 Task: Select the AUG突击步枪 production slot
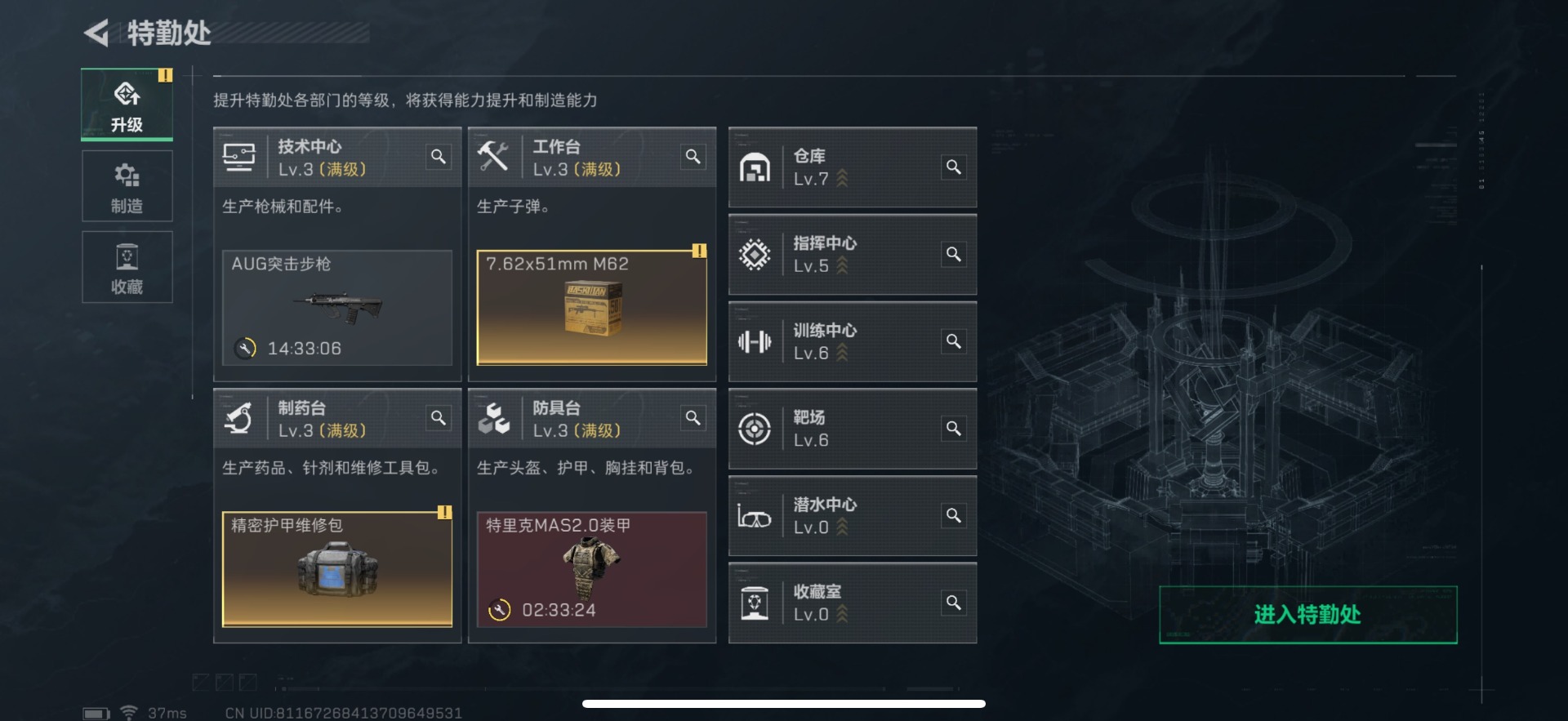[x=337, y=308]
